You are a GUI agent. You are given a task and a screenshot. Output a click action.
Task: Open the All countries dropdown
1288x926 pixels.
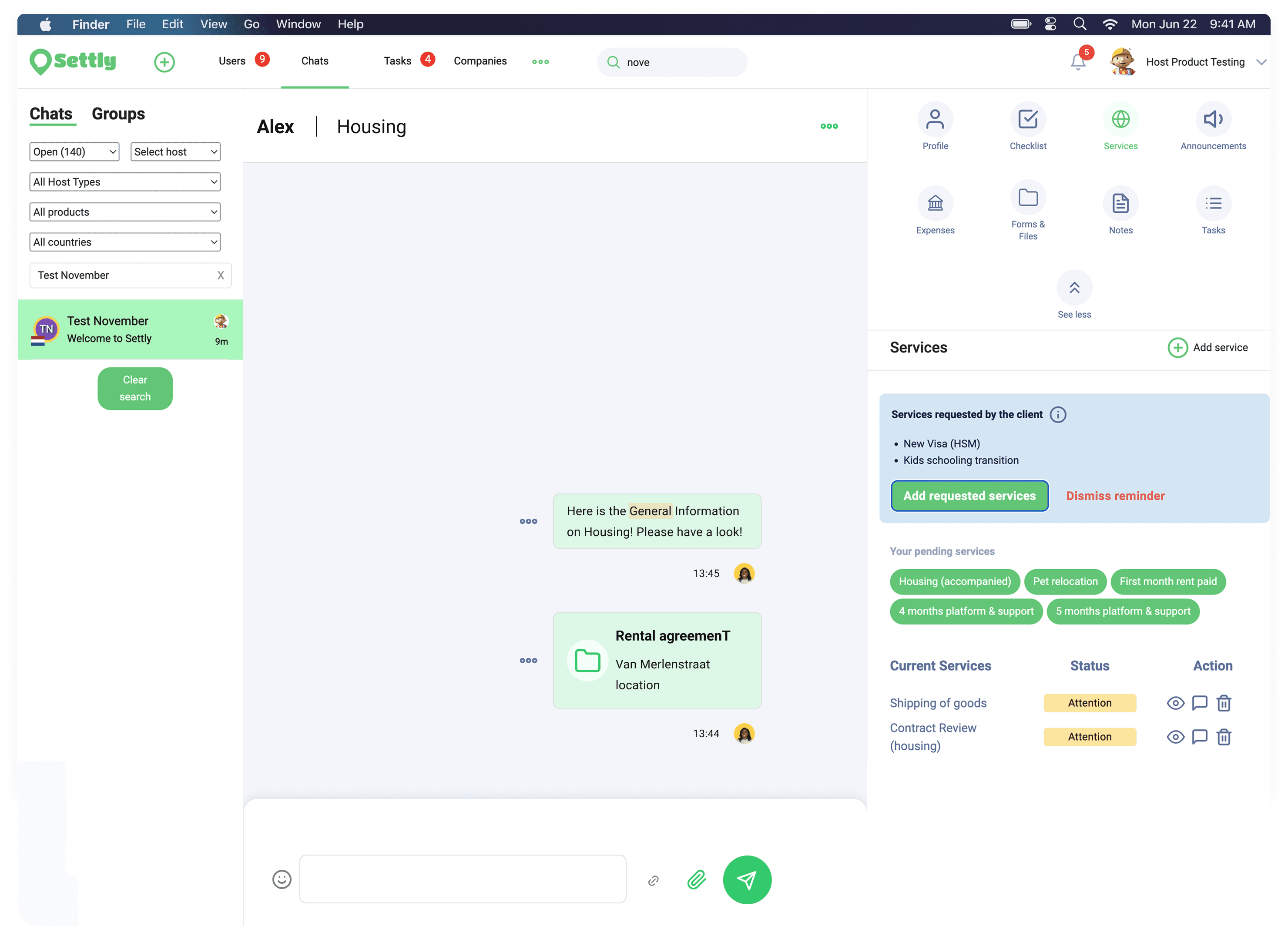[x=125, y=242]
